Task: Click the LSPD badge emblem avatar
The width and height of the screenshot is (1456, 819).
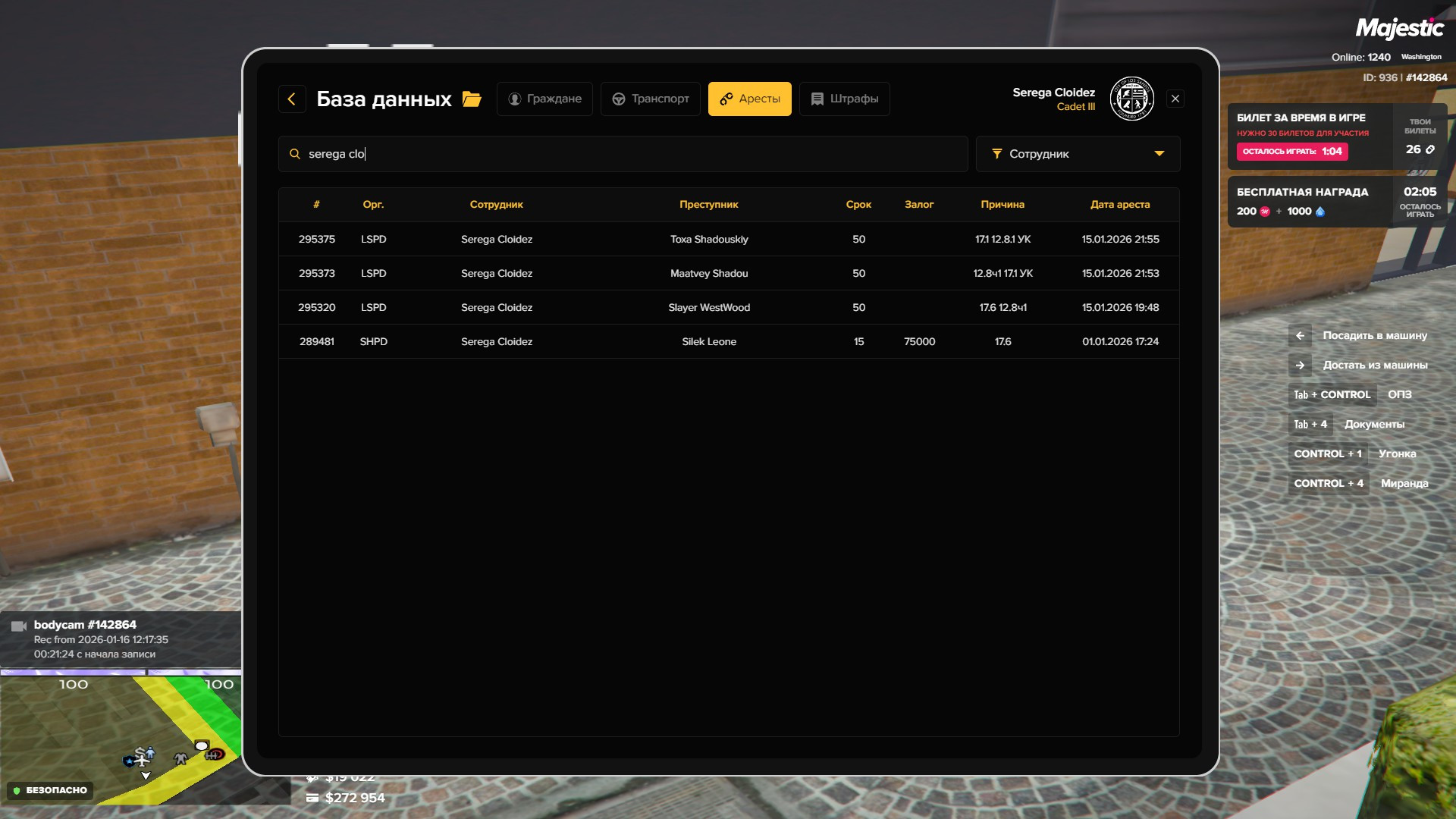Action: pos(1131,99)
